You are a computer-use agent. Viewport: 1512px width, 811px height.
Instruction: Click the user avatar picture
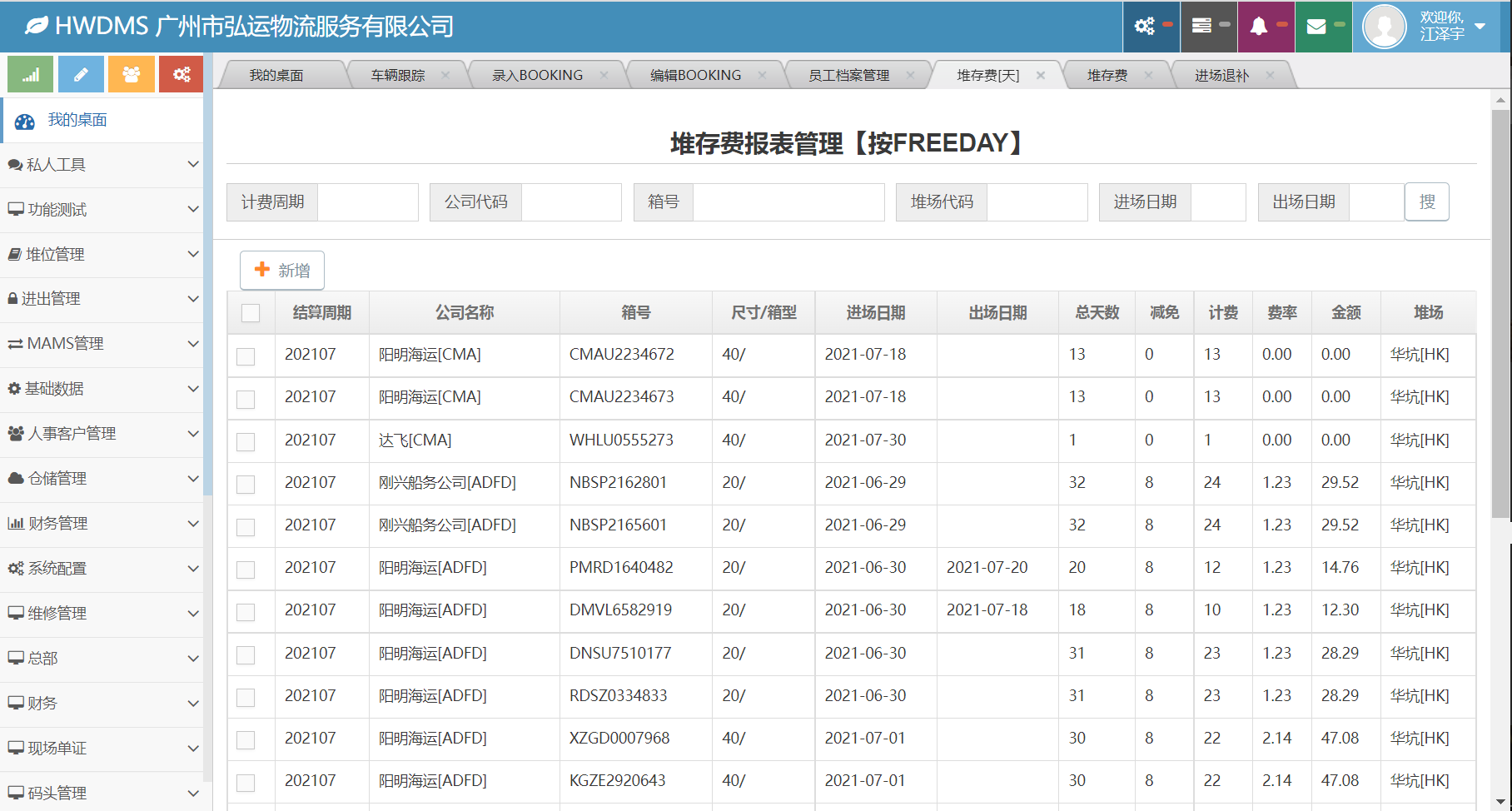pos(1384,27)
